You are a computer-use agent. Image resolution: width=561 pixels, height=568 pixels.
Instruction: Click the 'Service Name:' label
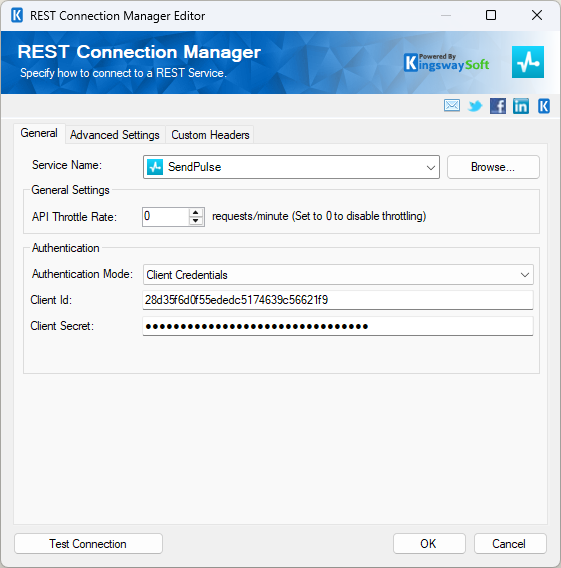[x=67, y=165]
